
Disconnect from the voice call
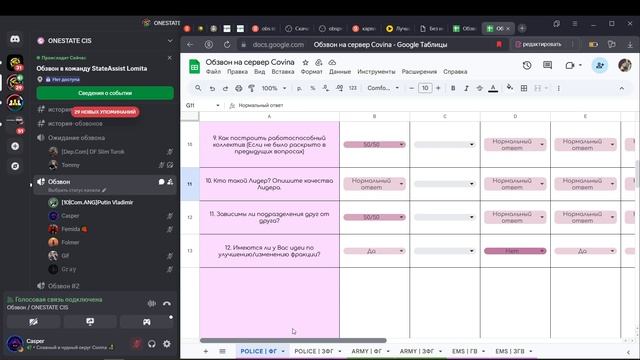click(x=167, y=303)
